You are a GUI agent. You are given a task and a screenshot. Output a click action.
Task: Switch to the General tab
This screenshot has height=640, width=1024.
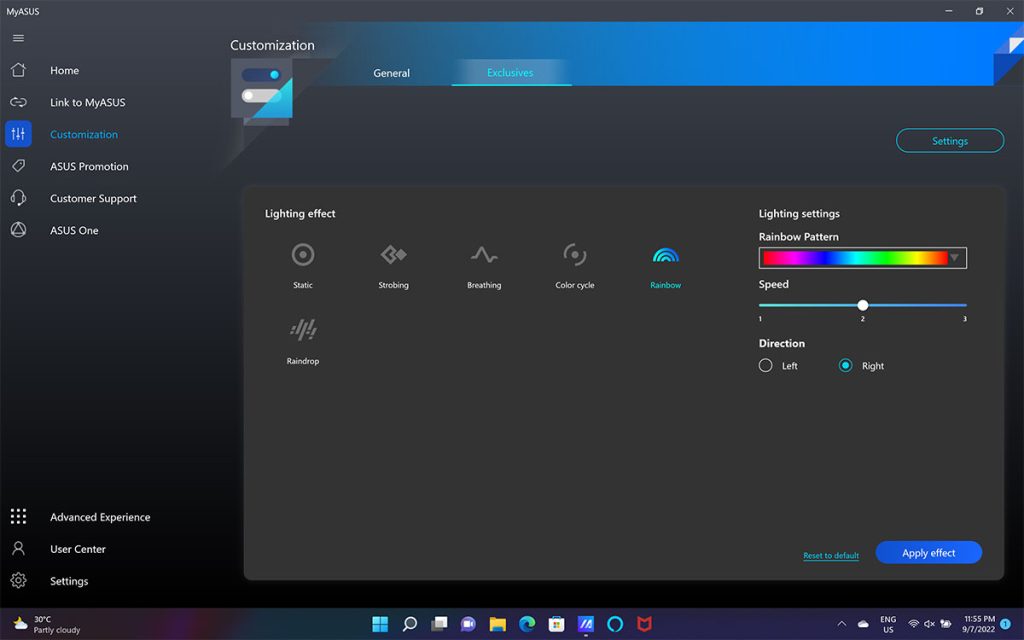[391, 73]
